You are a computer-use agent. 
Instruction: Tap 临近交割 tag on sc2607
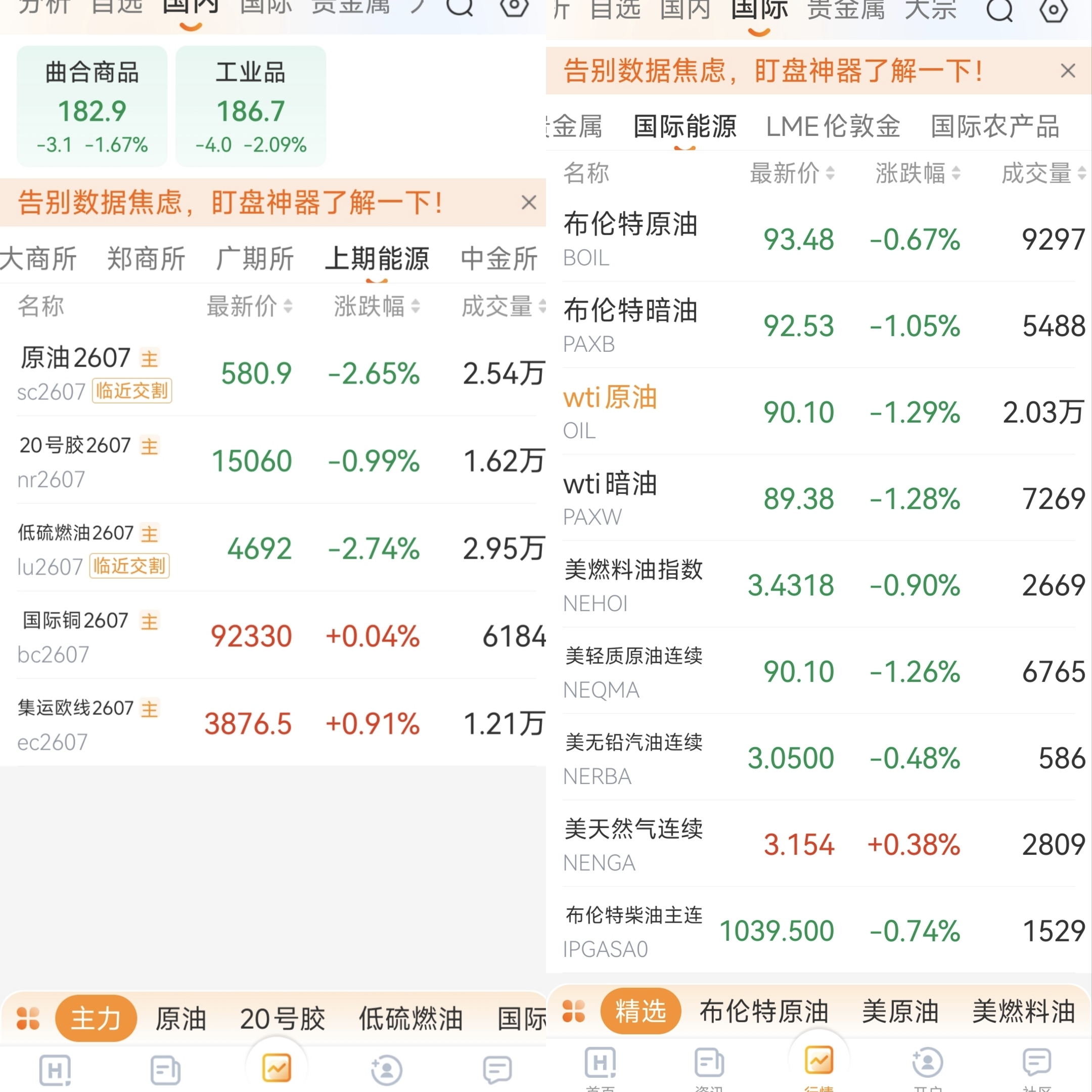[x=131, y=391]
